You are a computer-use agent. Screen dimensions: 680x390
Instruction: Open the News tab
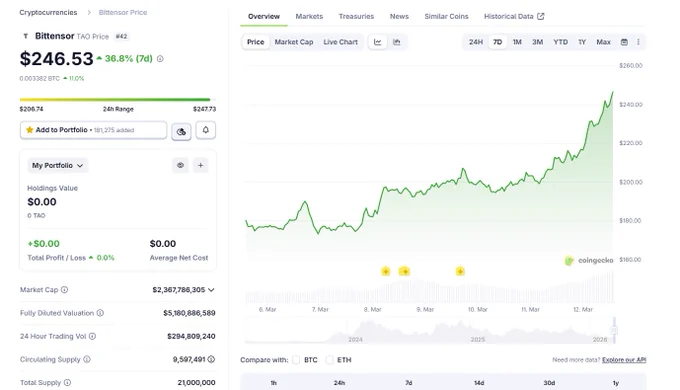[399, 16]
